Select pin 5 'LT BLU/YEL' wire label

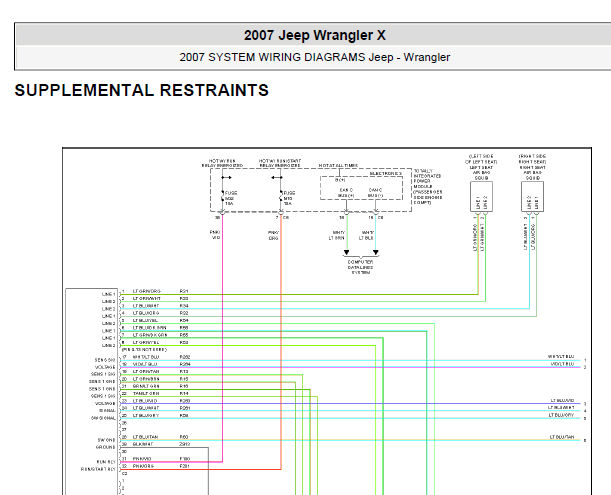pyautogui.click(x=145, y=320)
